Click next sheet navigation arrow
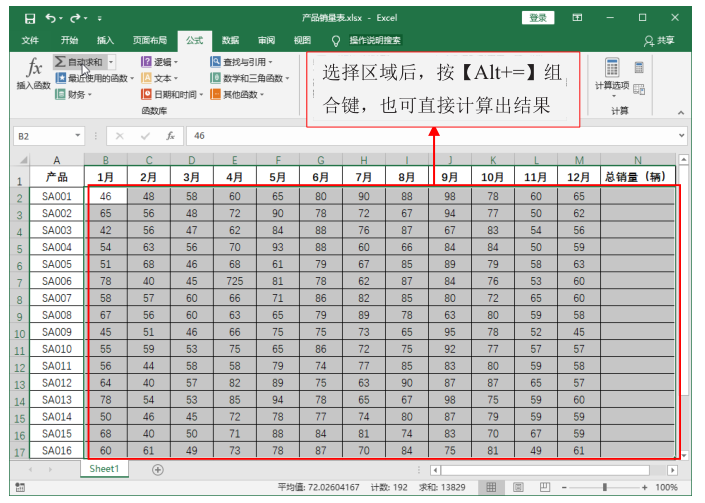 [x=50, y=470]
